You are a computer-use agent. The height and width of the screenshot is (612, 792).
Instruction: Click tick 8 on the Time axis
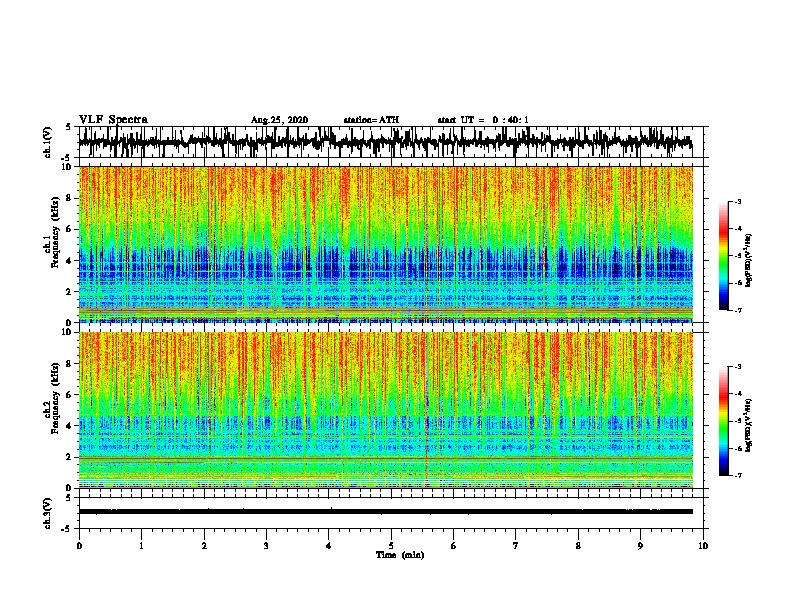point(578,546)
